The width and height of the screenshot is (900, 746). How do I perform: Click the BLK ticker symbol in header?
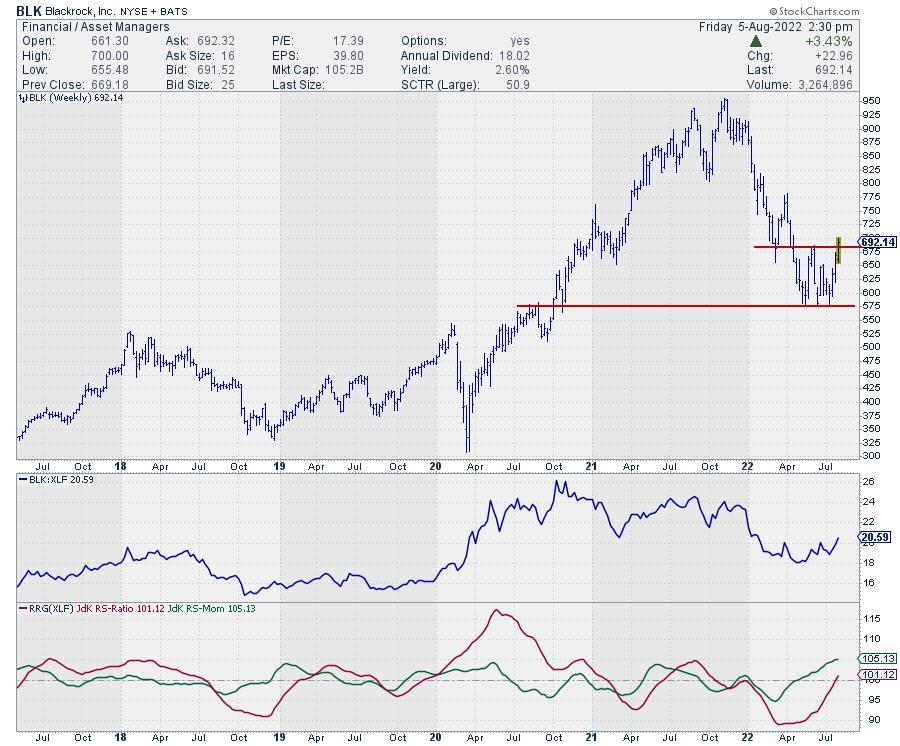tap(28, 9)
